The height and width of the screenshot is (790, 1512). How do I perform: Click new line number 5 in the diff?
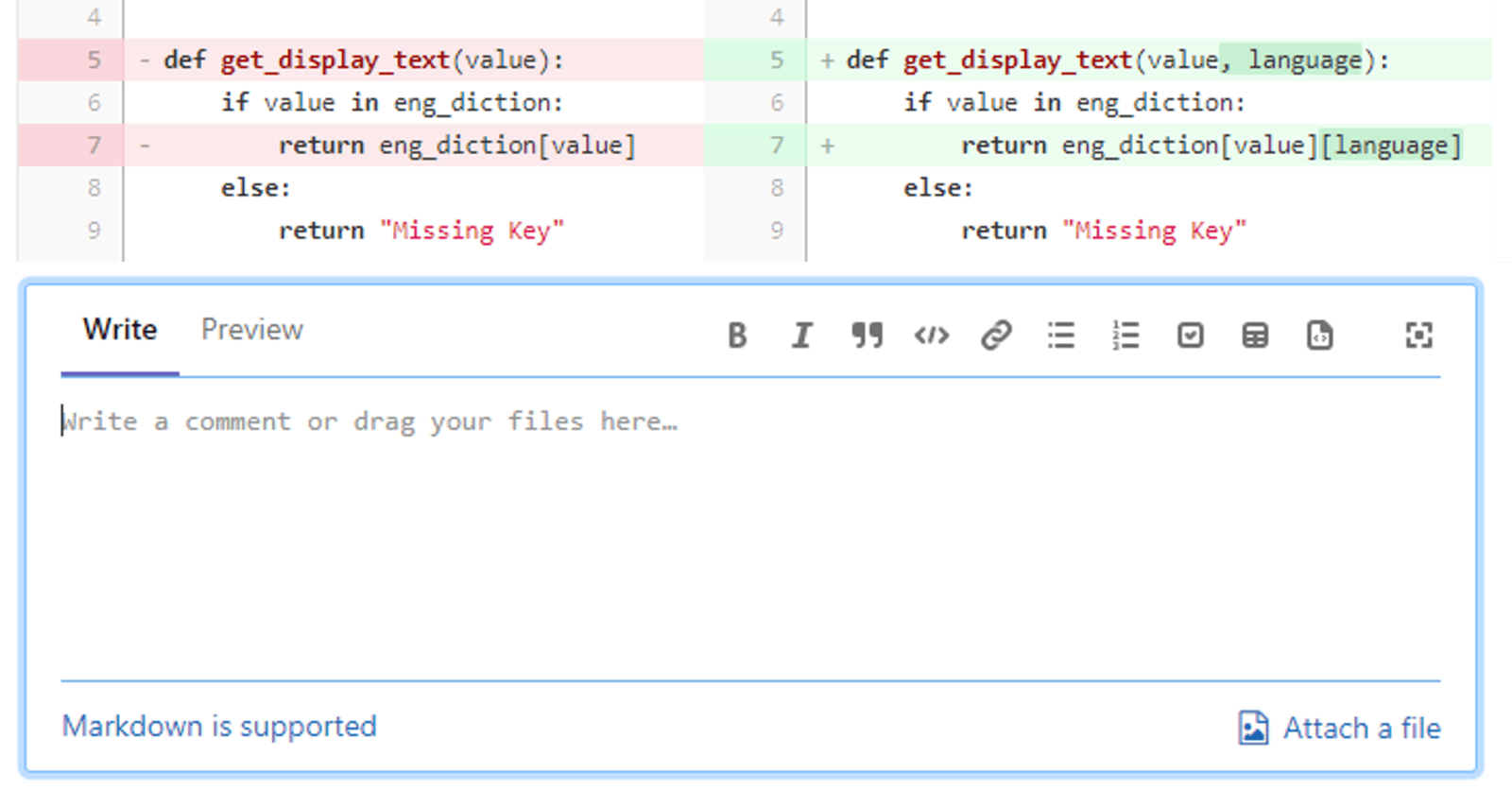tap(777, 60)
